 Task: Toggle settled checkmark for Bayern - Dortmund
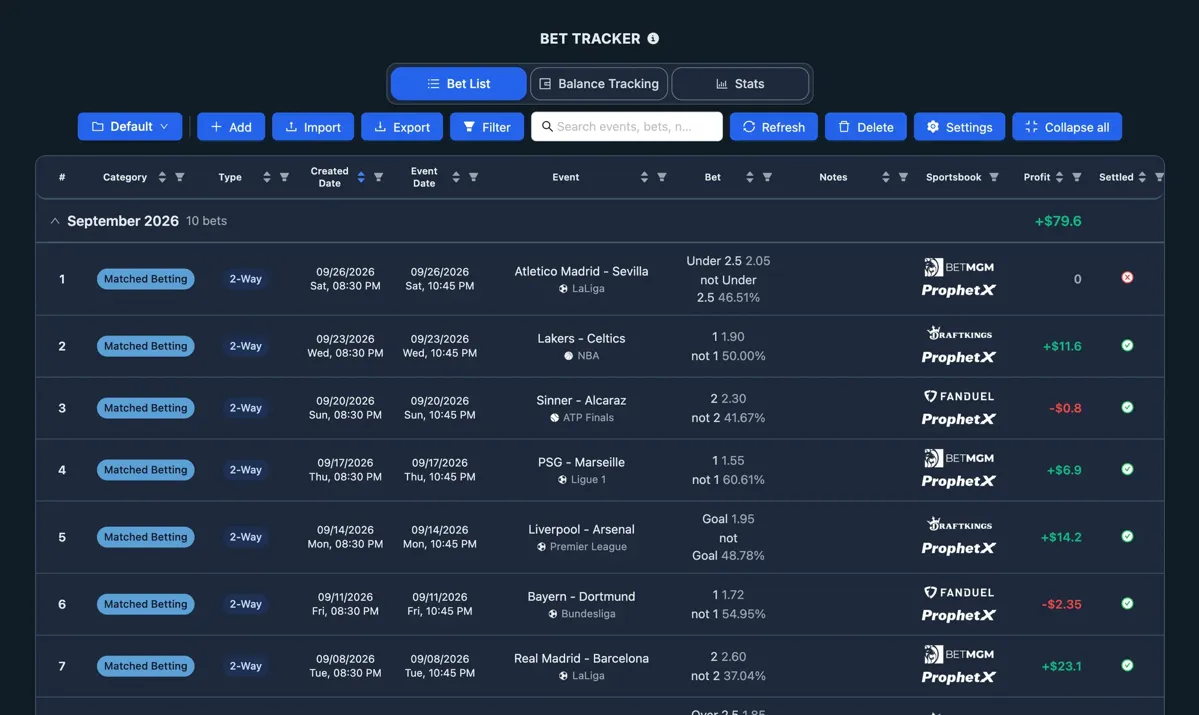(x=1127, y=604)
